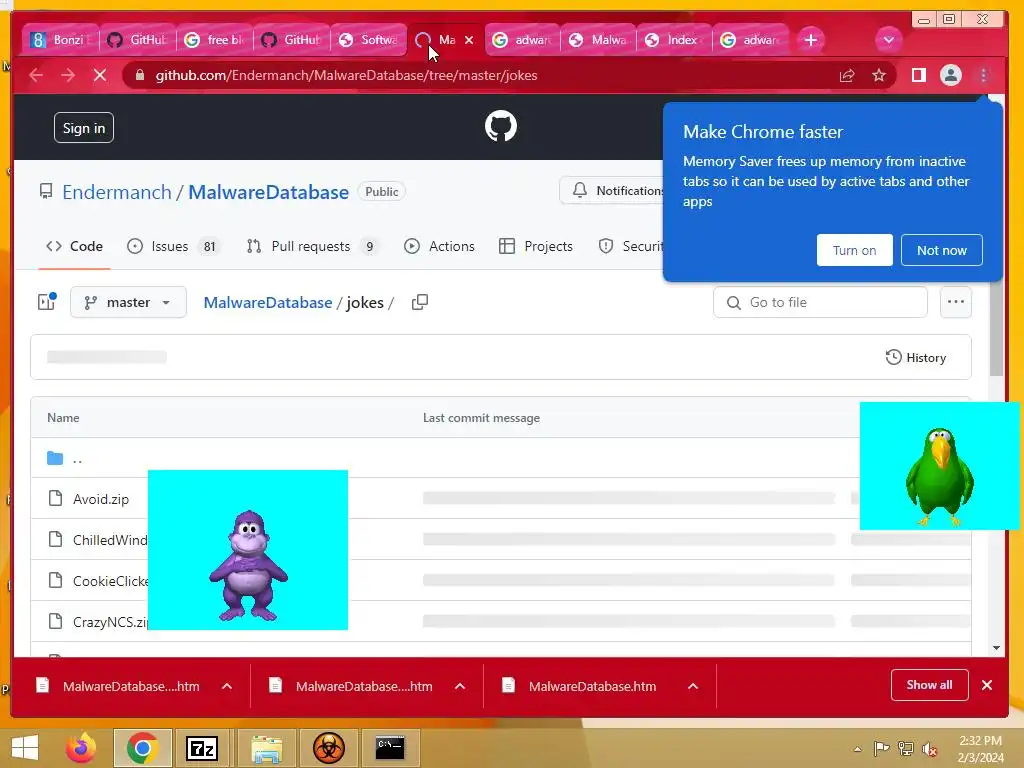1024x768 pixels.
Task: Dismiss Memory Saver with Not now
Action: pyautogui.click(x=941, y=250)
